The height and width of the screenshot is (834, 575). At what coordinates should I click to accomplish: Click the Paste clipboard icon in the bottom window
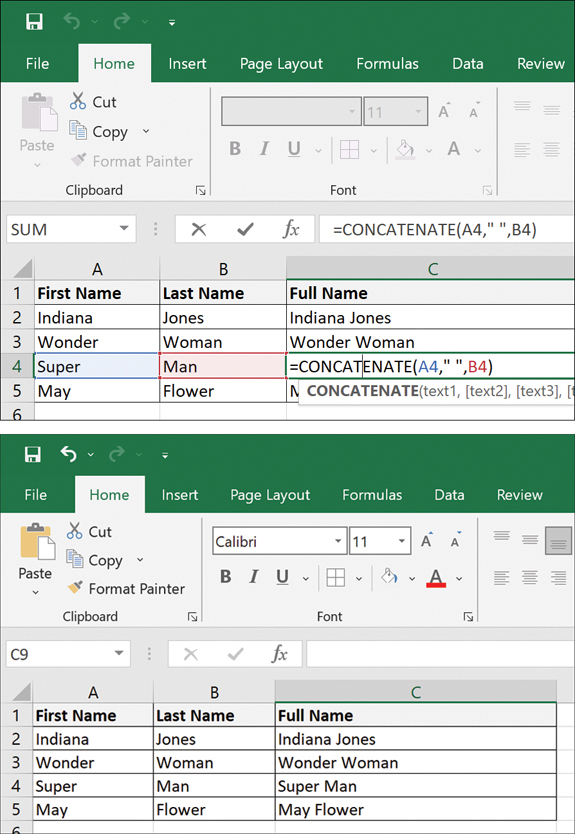[37, 543]
